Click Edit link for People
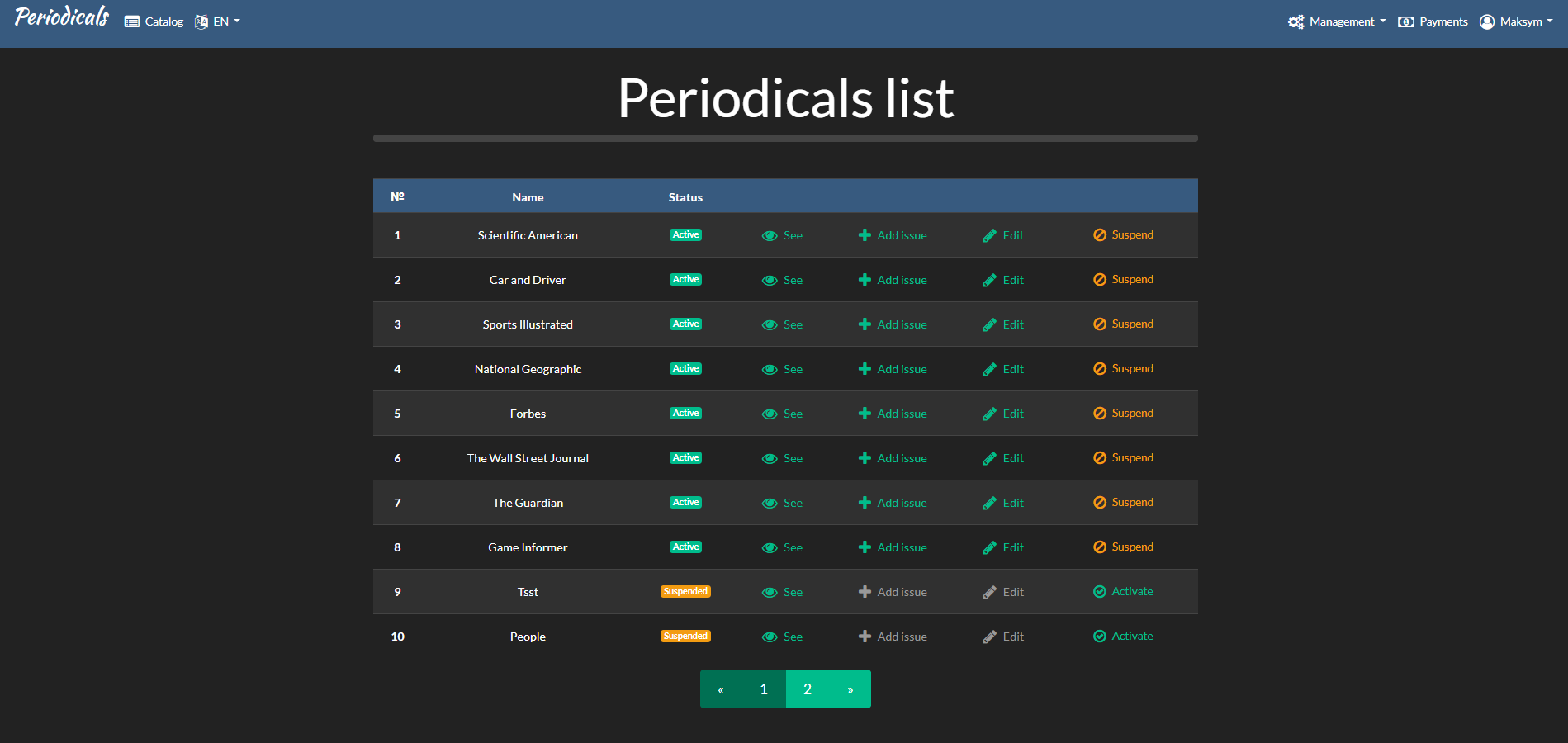 click(x=1003, y=637)
